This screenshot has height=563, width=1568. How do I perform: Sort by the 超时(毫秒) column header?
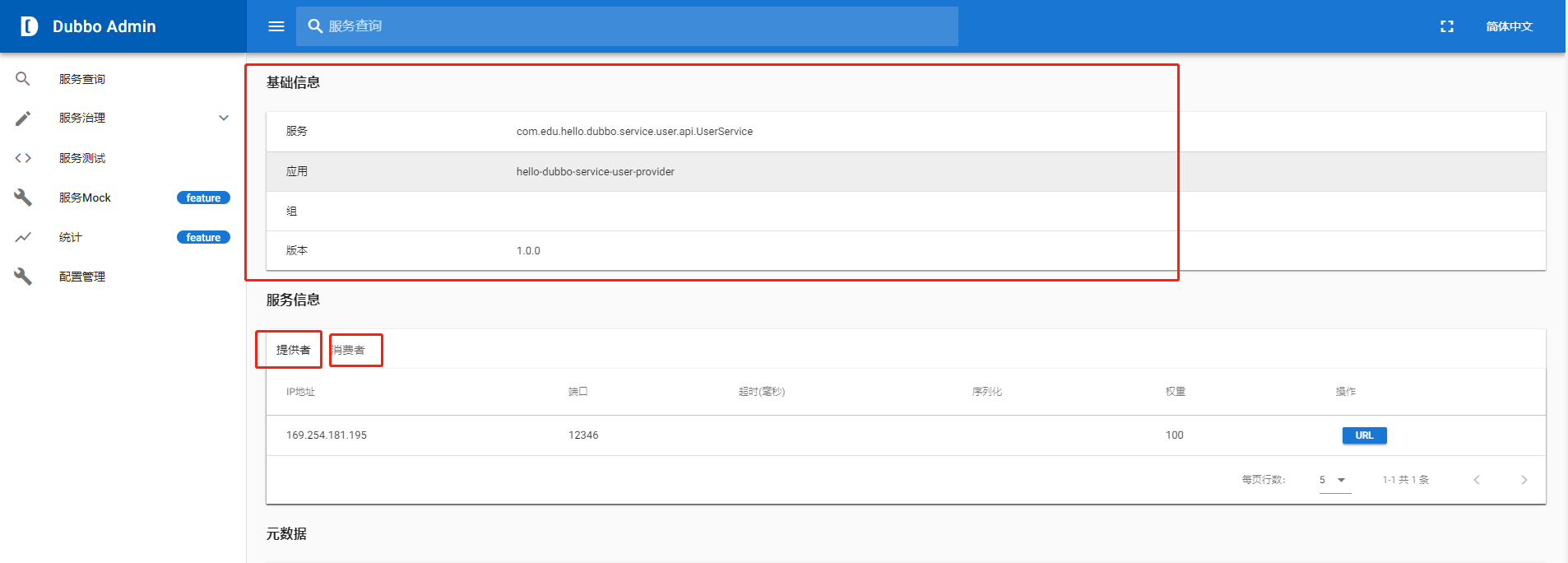tap(762, 392)
